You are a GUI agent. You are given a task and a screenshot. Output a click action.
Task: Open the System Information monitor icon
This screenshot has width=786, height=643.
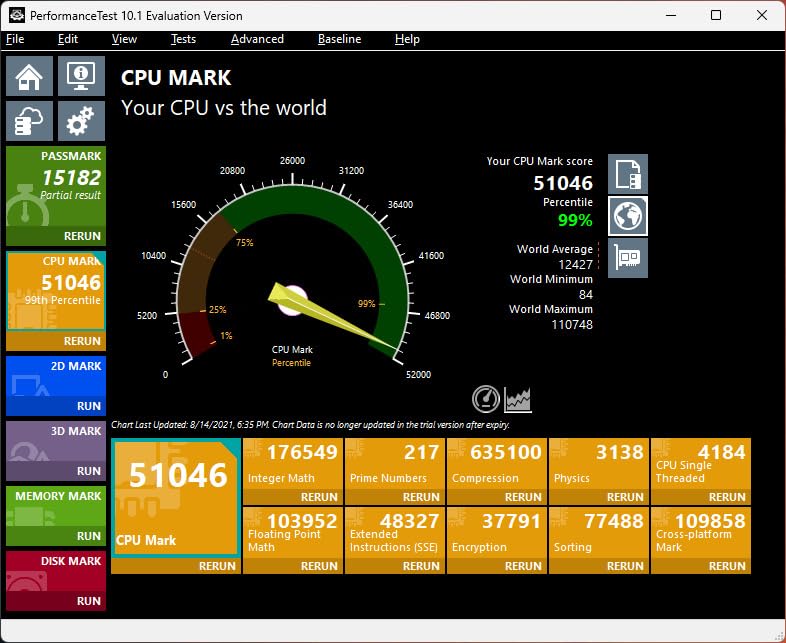(x=81, y=76)
